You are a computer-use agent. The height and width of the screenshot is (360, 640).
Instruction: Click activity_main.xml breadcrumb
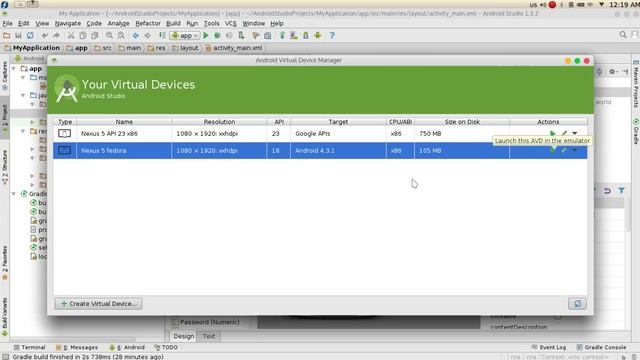point(234,48)
